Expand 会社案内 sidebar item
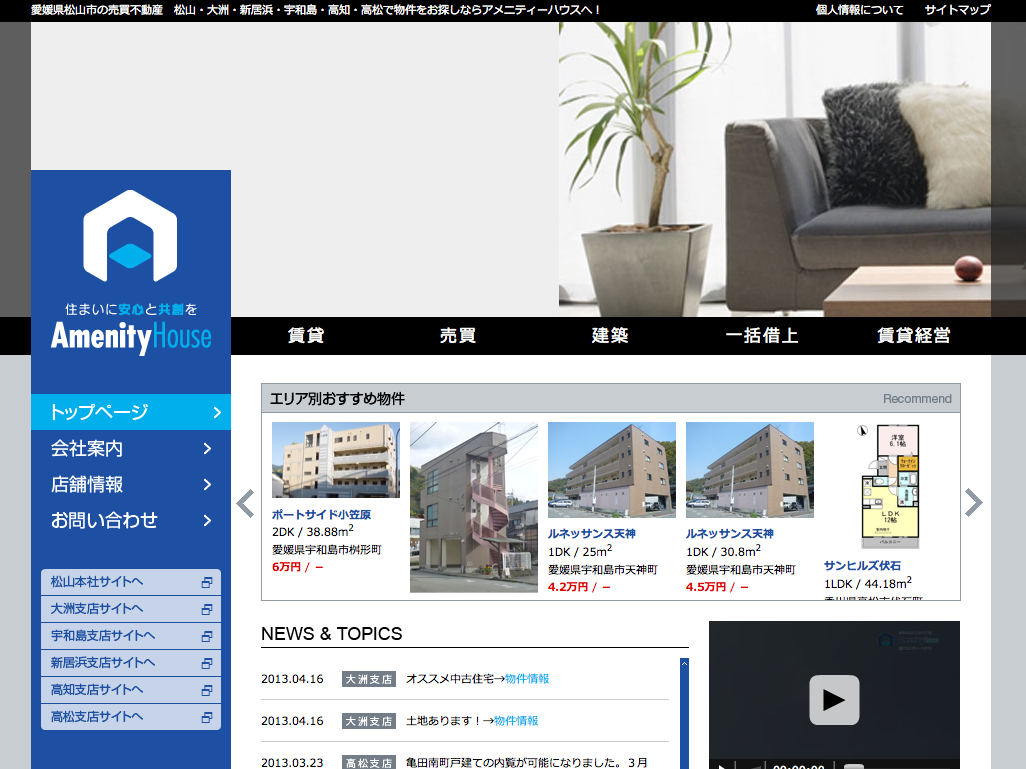 click(130, 448)
